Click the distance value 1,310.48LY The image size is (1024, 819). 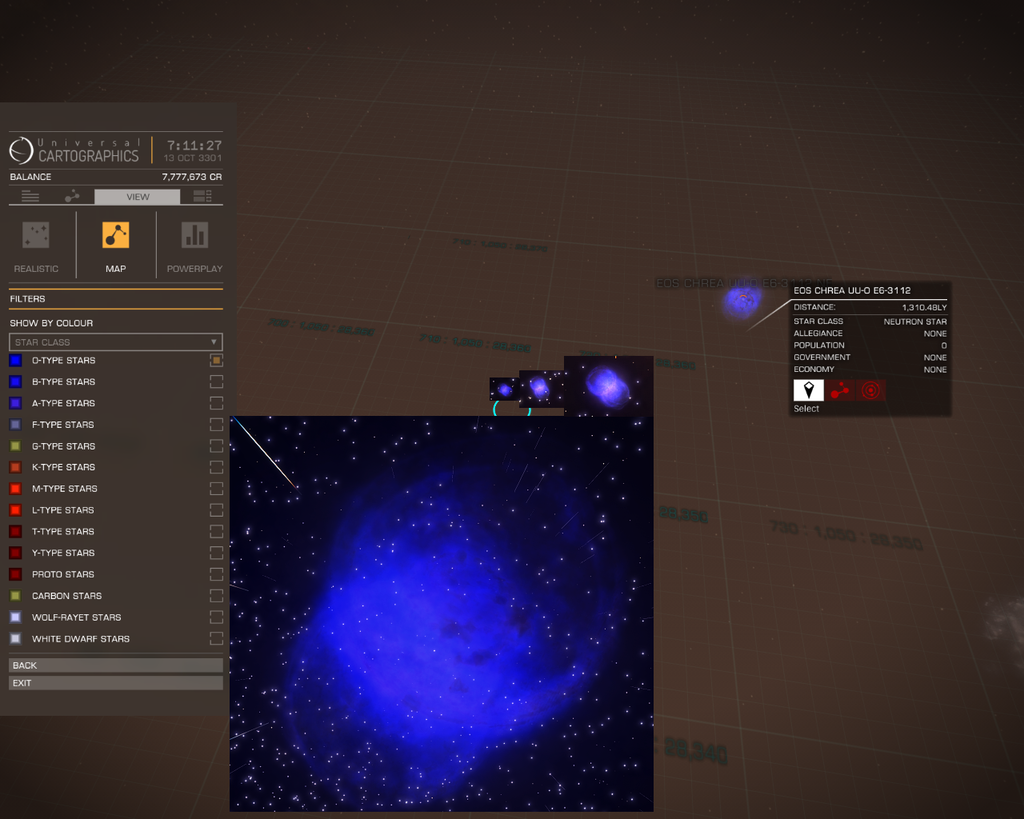pyautogui.click(x=924, y=307)
